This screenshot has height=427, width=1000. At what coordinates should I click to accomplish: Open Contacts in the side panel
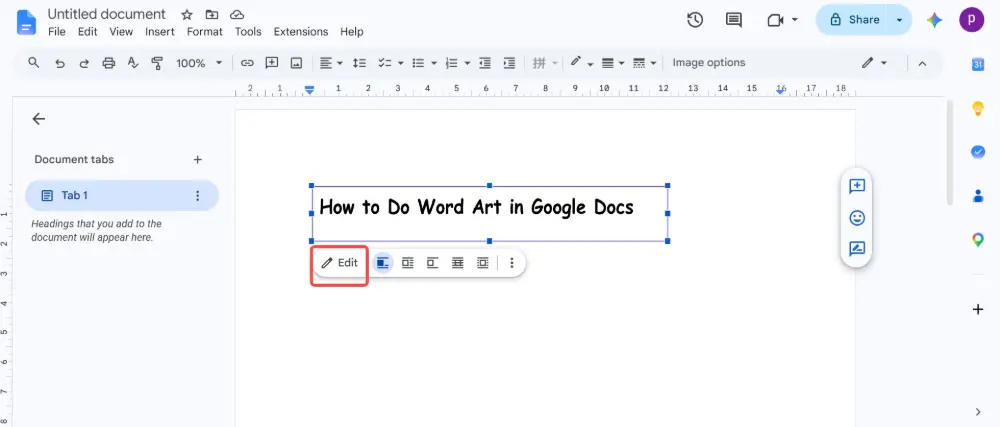tap(978, 196)
